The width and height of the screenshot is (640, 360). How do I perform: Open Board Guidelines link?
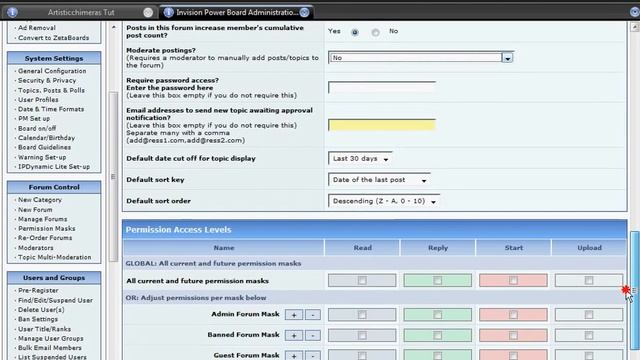coord(44,147)
